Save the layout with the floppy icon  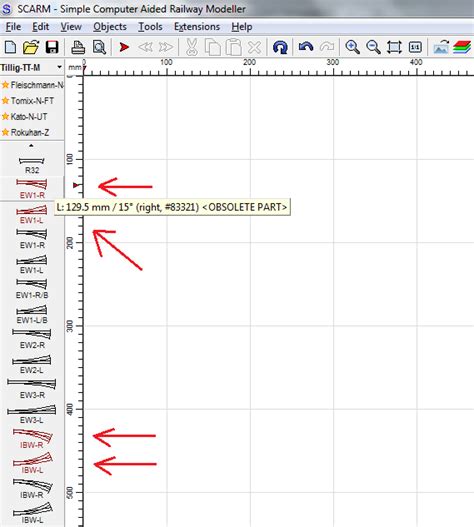[x=52, y=47]
